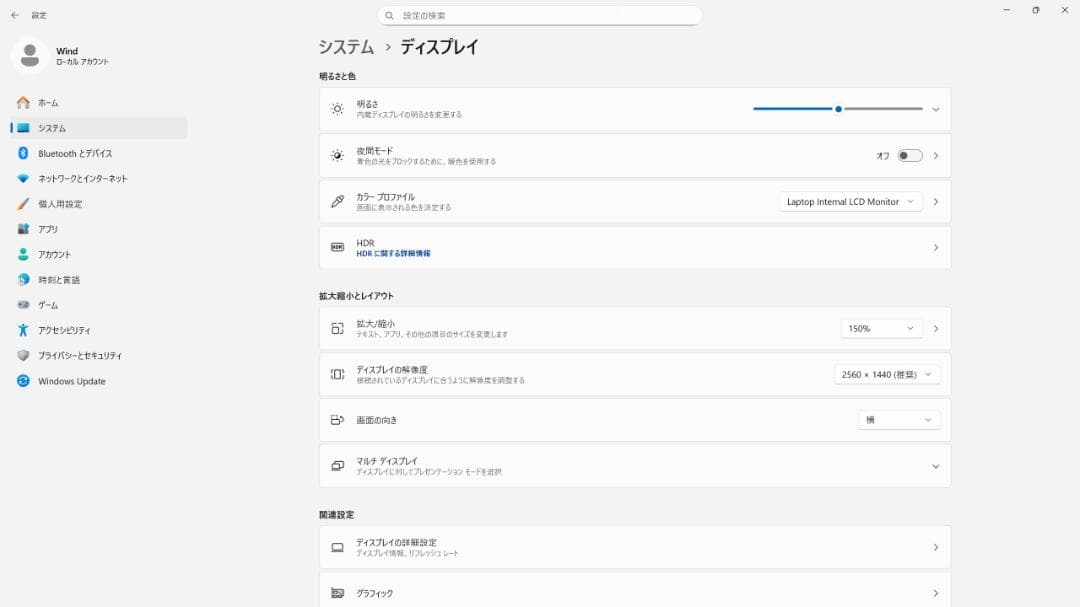This screenshot has height=607, width=1080.
Task: Click the Windows Update icon in sidebar
Action: [22, 381]
